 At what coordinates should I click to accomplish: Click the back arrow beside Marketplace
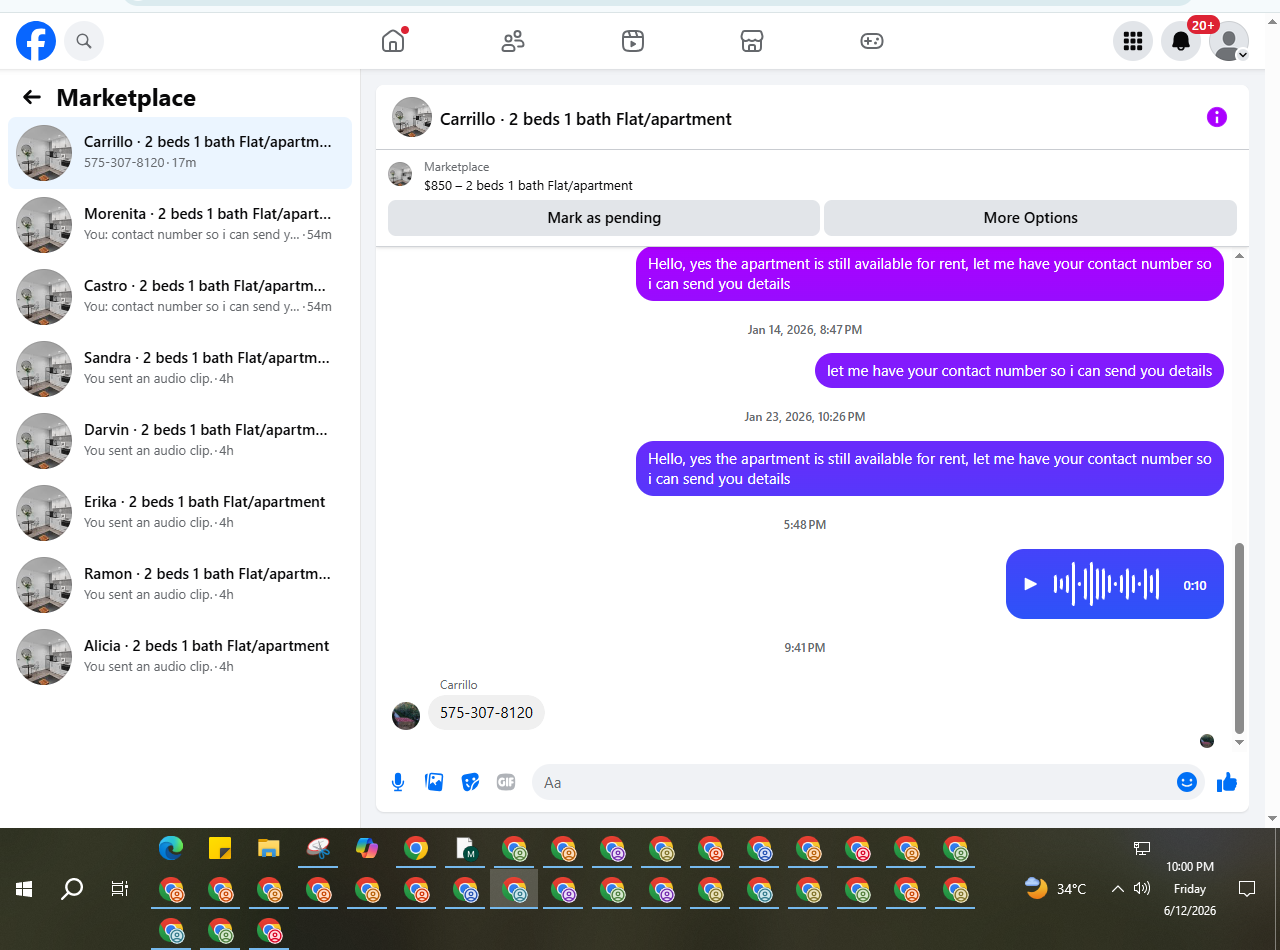pyautogui.click(x=32, y=97)
